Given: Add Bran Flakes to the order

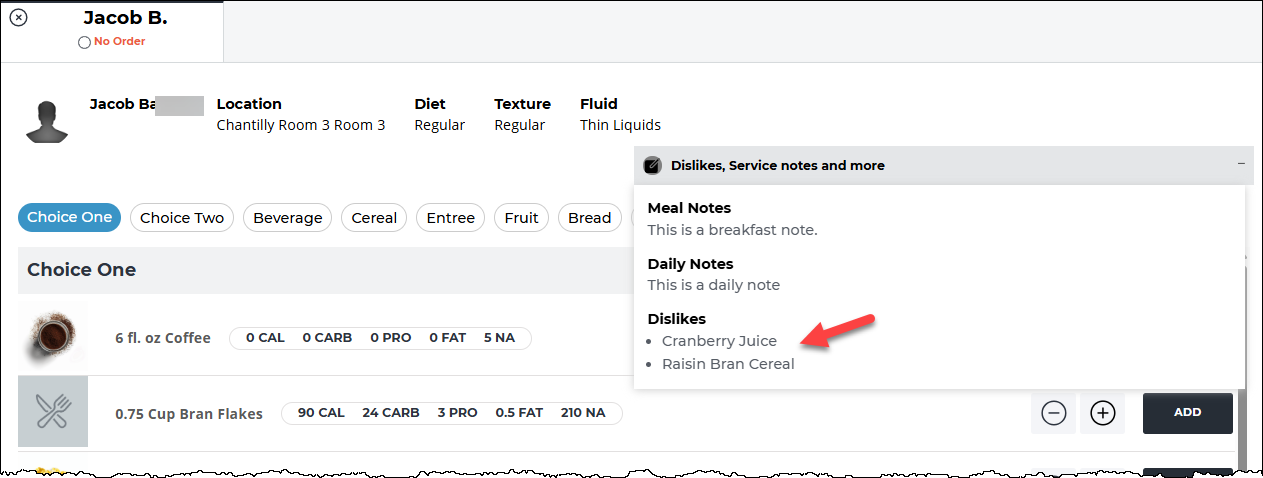Looking at the screenshot, I should (x=1188, y=412).
